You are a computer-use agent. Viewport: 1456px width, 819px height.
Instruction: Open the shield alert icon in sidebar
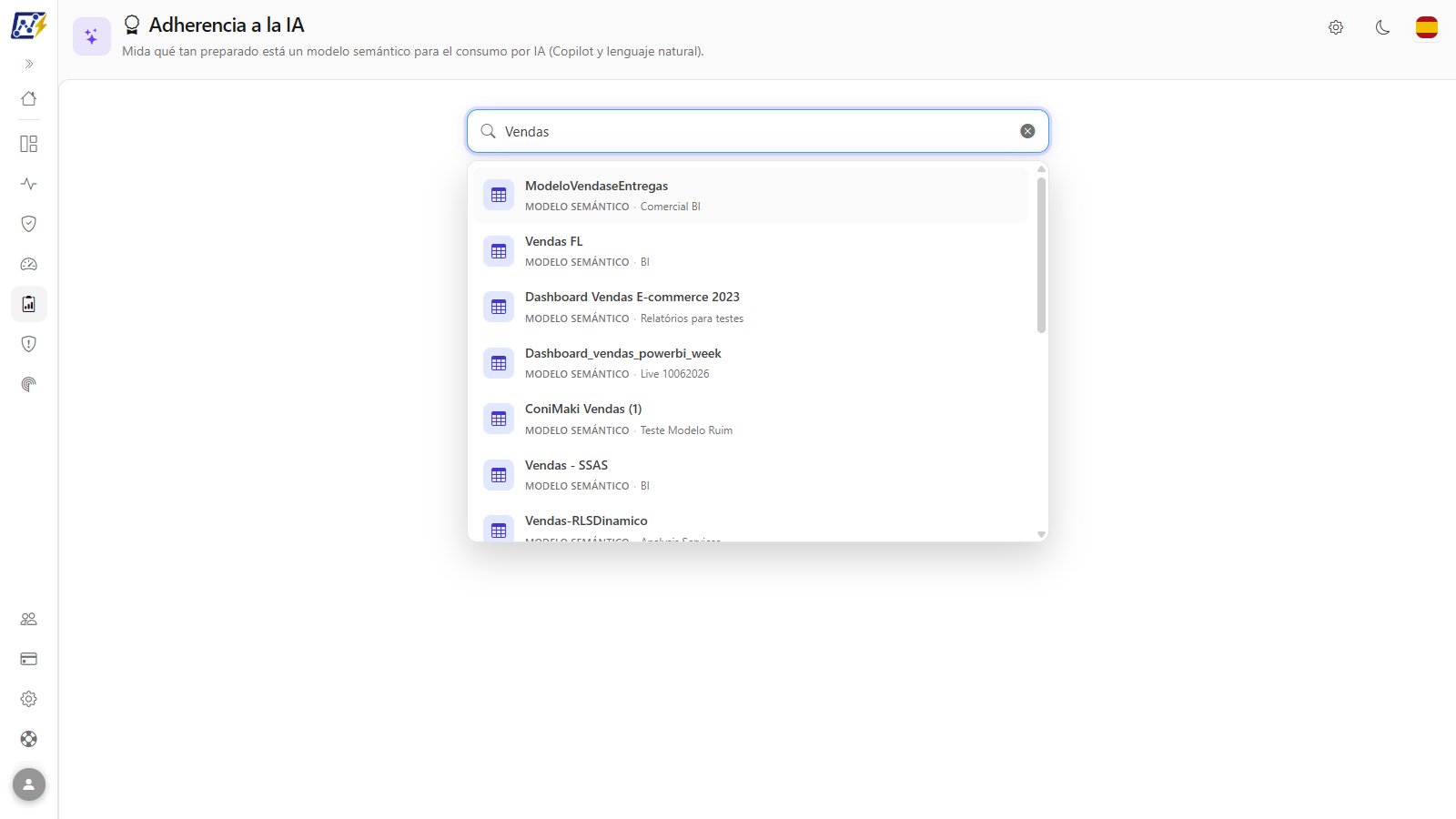[x=29, y=344]
